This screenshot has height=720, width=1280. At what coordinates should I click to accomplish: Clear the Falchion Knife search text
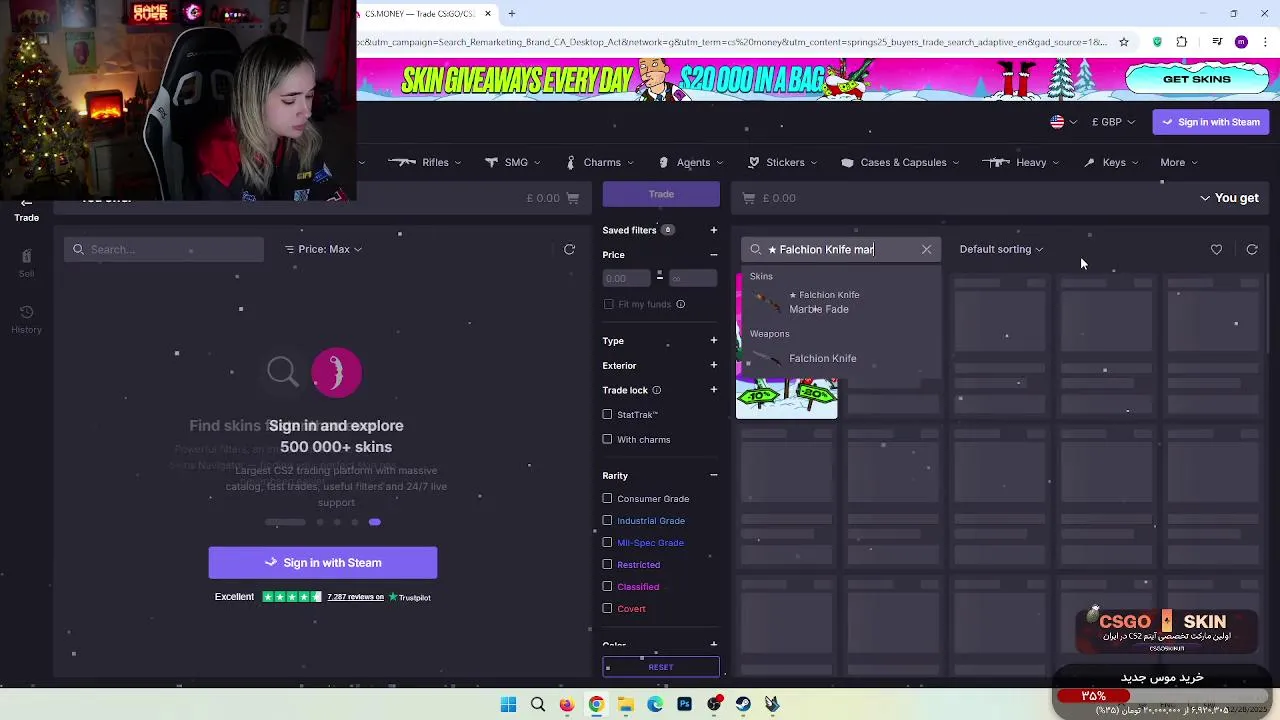point(926,249)
